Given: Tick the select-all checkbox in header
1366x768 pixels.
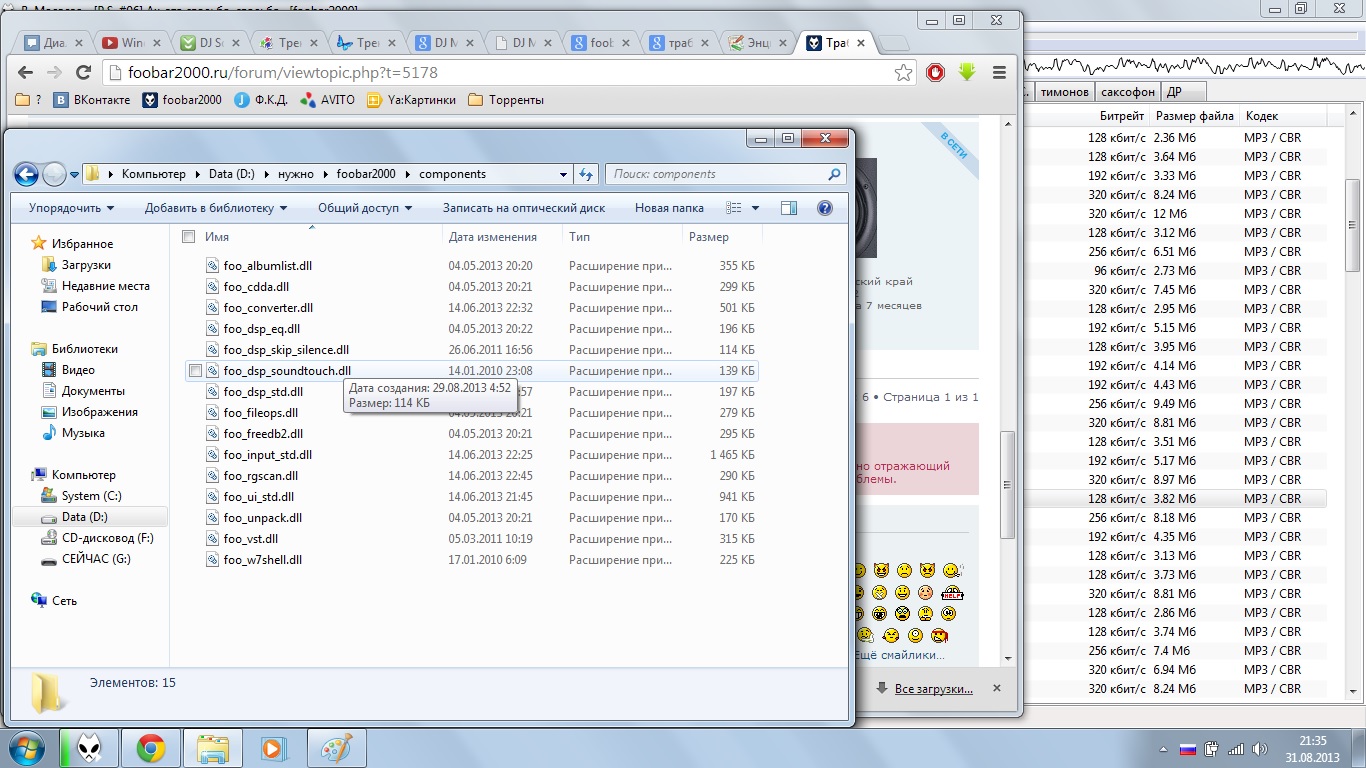Looking at the screenshot, I should coord(188,237).
